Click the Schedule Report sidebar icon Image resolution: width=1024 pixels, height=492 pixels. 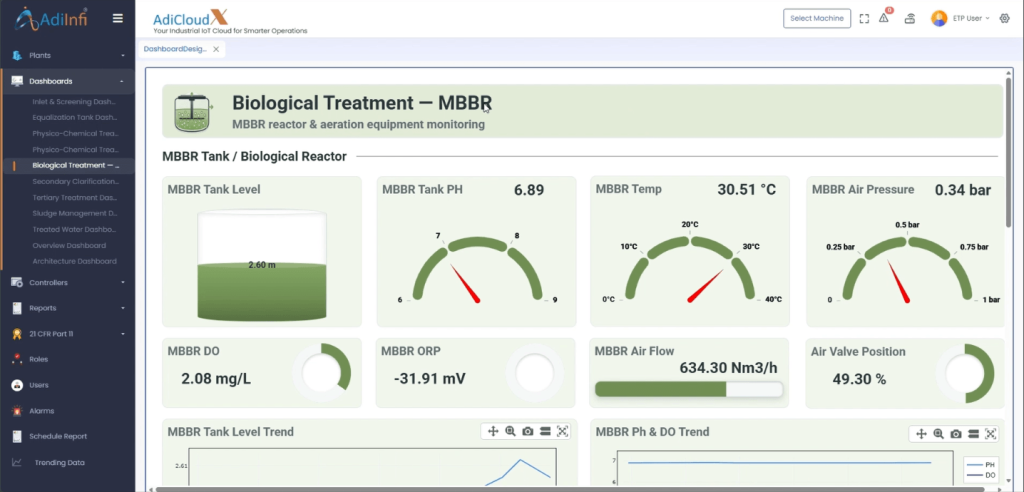[x=17, y=436]
